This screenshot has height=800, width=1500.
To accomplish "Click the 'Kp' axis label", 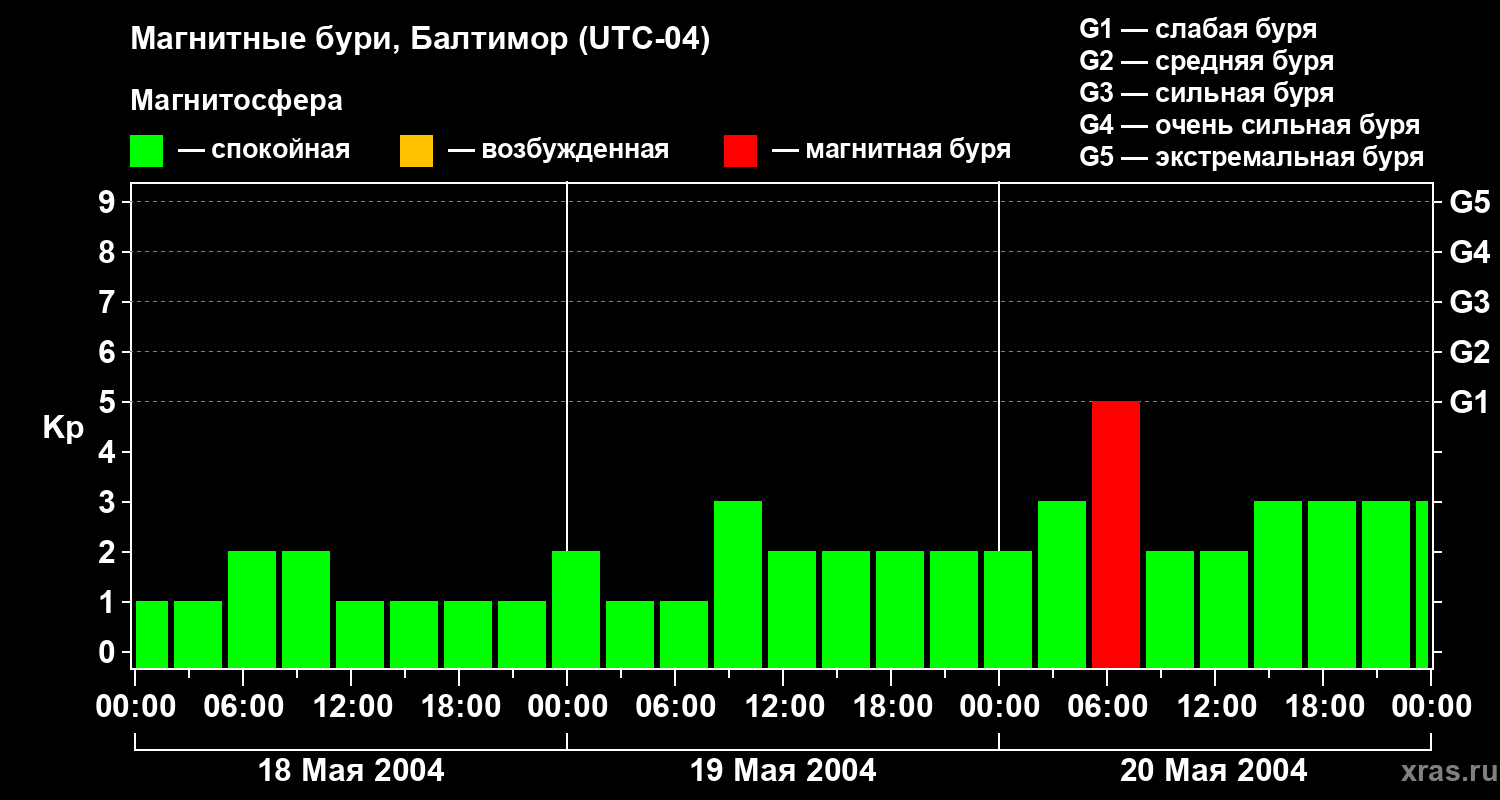I will pos(63,428).
